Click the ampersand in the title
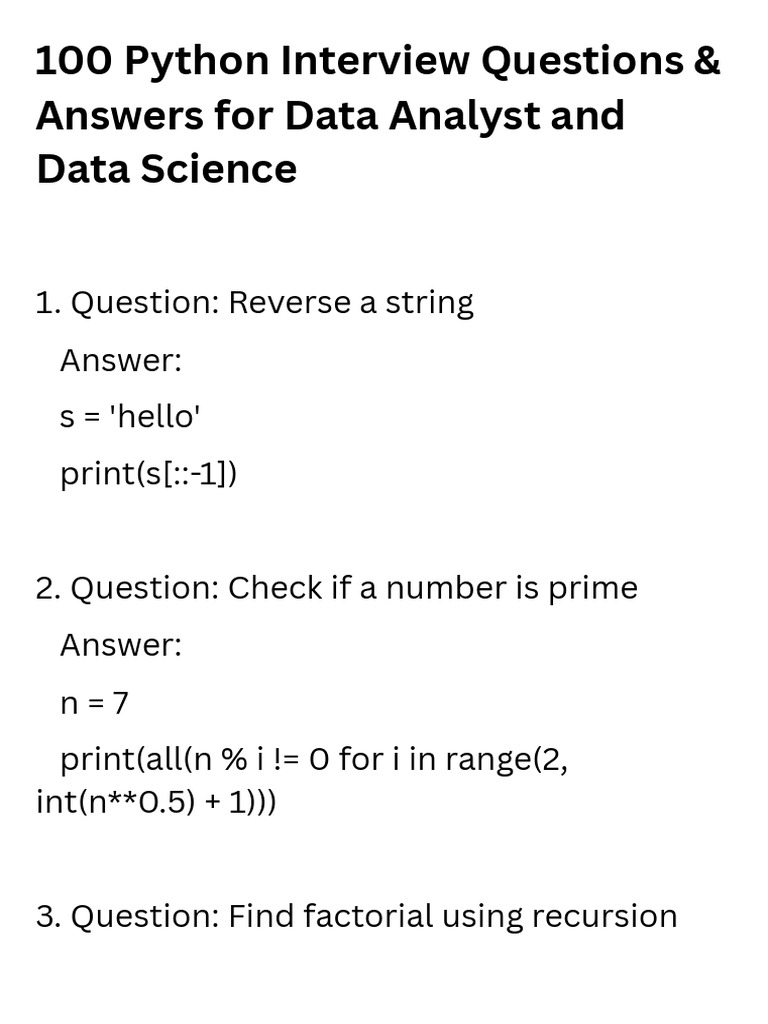This screenshot has height=1024, width=768. pos(705,62)
